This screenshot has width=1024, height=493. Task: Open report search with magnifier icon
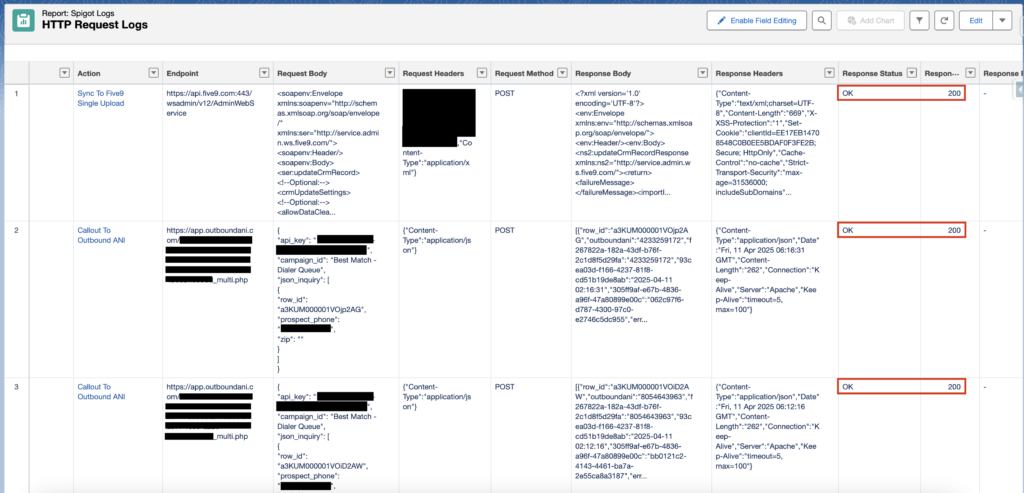(x=822, y=21)
